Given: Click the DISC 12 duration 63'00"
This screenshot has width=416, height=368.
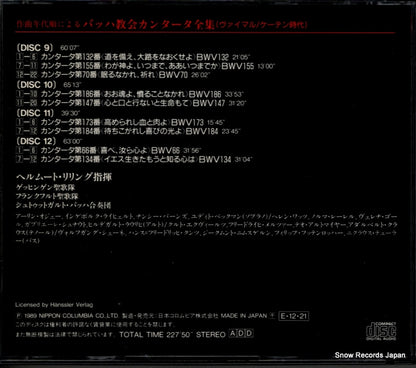Looking at the screenshot, I should click(x=72, y=142).
